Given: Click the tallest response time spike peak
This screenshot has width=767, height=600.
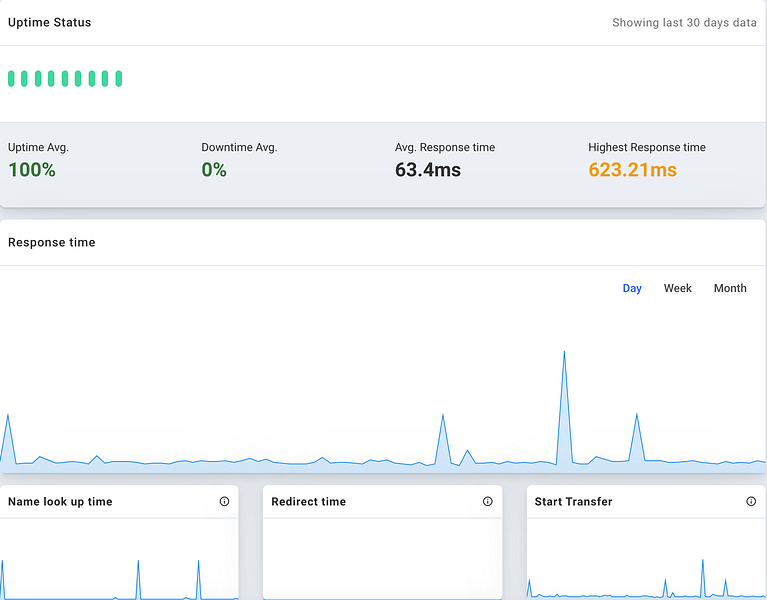Looking at the screenshot, I should coord(564,352).
